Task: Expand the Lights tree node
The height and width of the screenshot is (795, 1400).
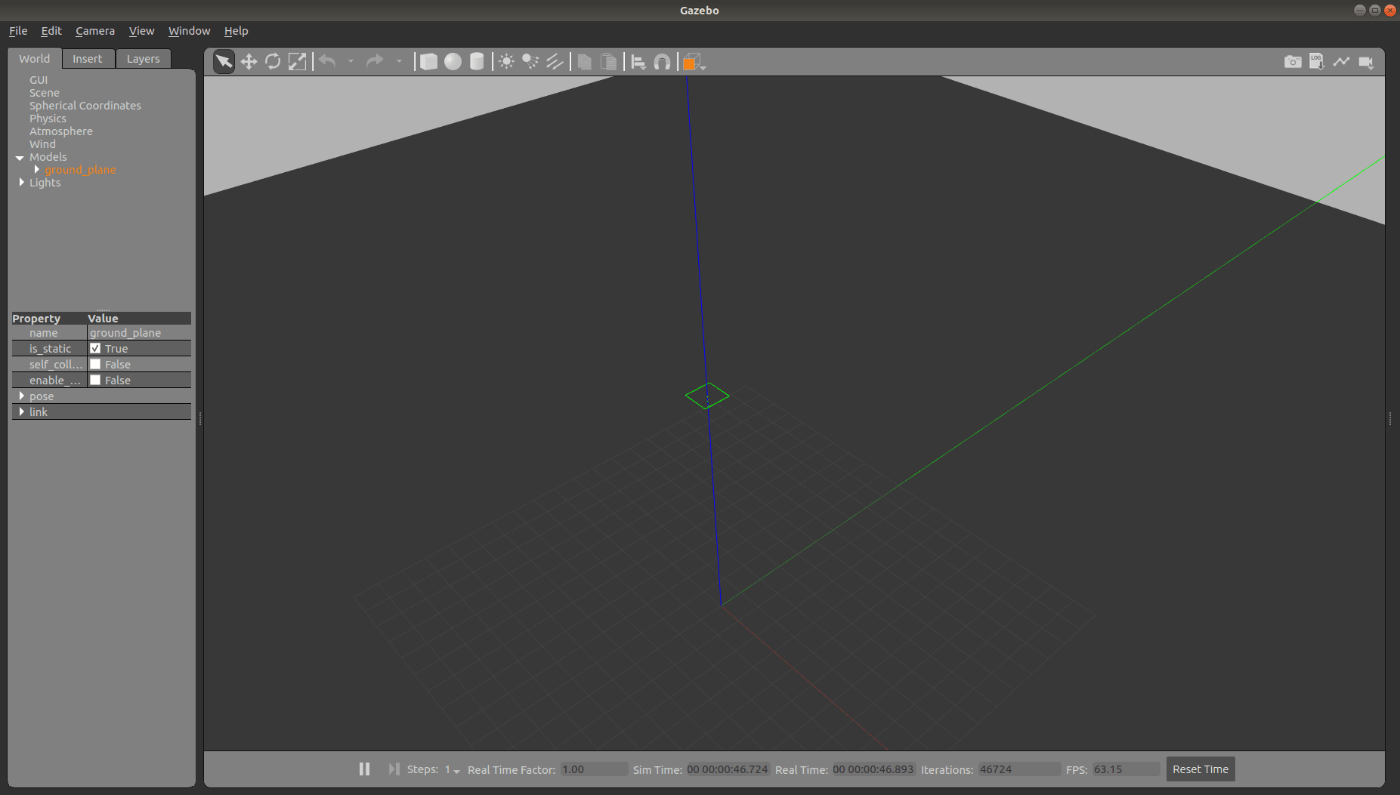Action: tap(22, 182)
